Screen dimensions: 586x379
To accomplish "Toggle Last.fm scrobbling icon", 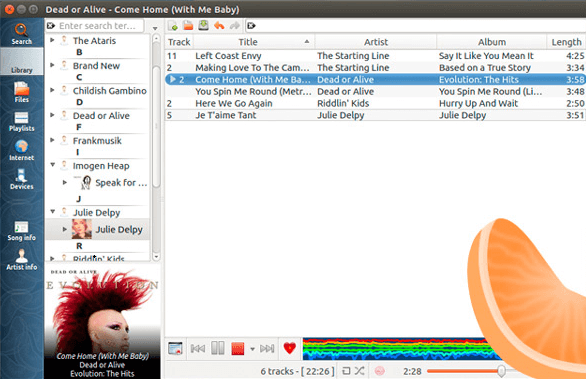I will (x=379, y=371).
